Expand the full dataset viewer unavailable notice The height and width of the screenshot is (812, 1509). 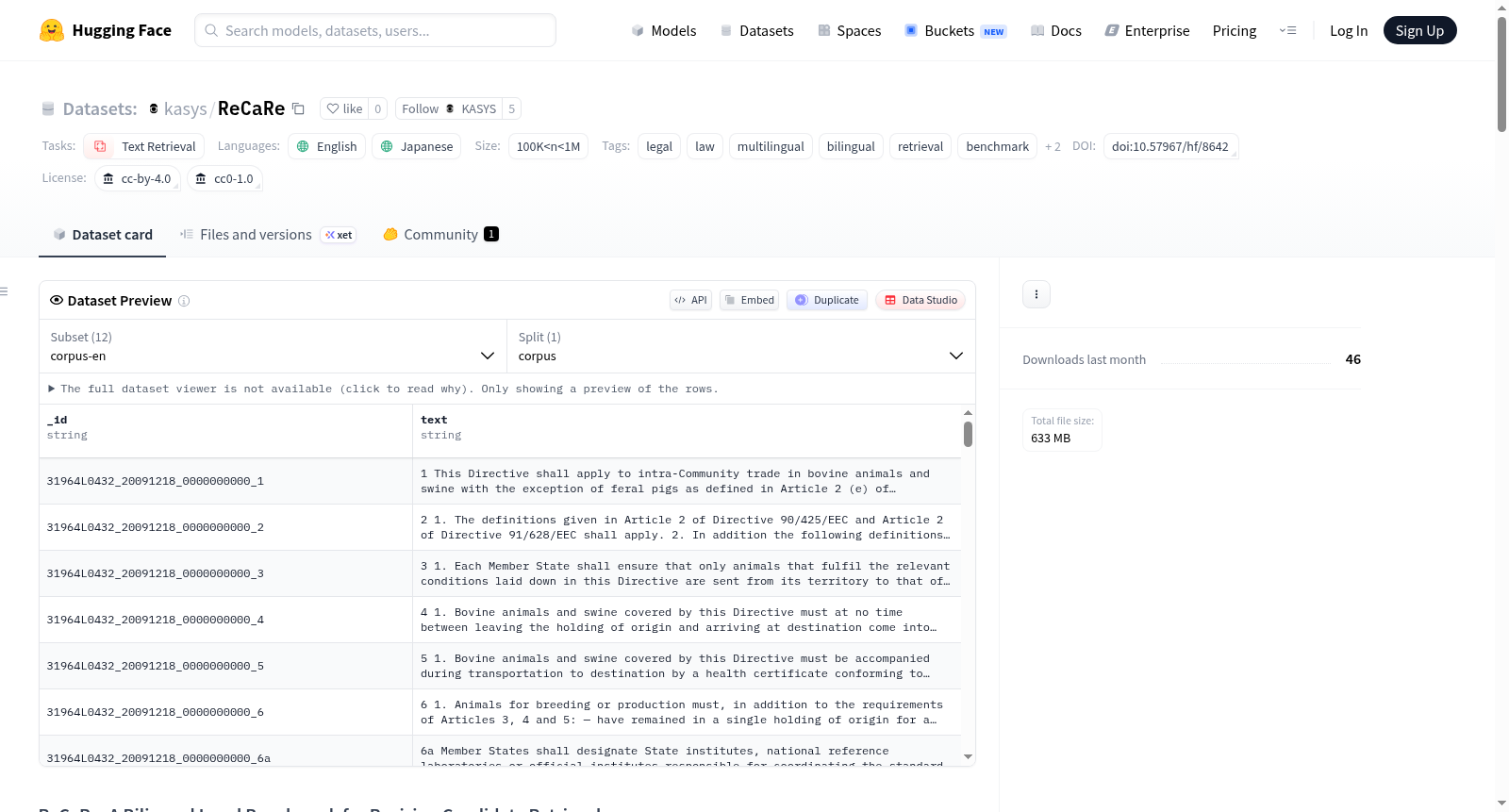[383, 389]
